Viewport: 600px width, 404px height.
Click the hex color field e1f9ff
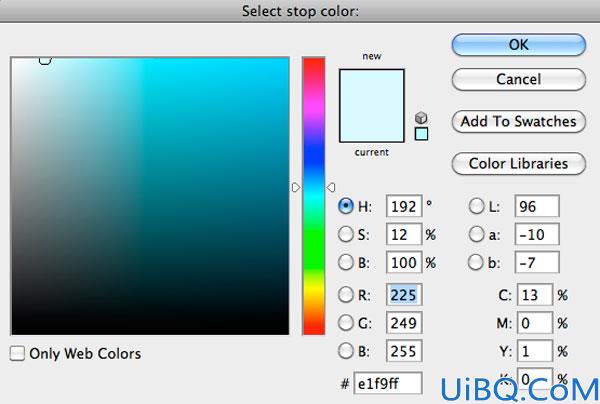click(x=388, y=383)
